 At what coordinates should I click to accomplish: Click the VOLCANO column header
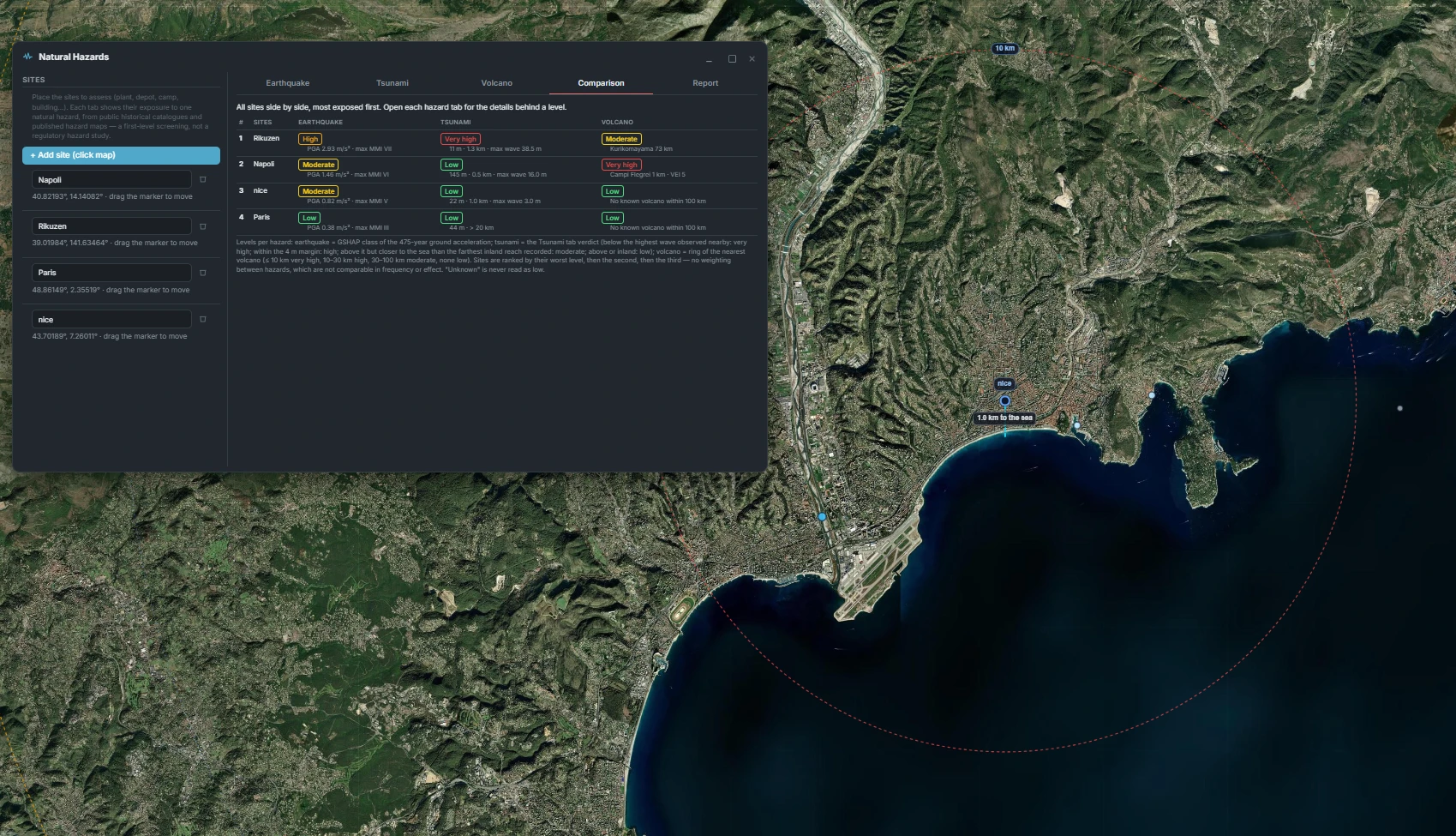[617, 122]
